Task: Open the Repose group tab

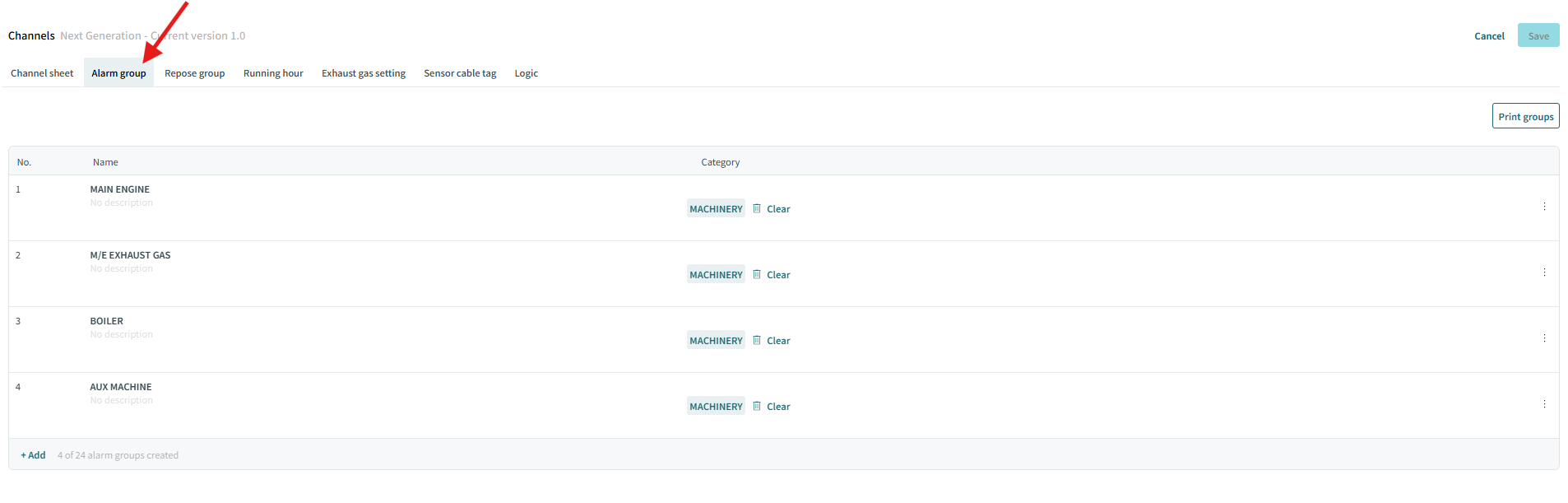Action: click(195, 73)
